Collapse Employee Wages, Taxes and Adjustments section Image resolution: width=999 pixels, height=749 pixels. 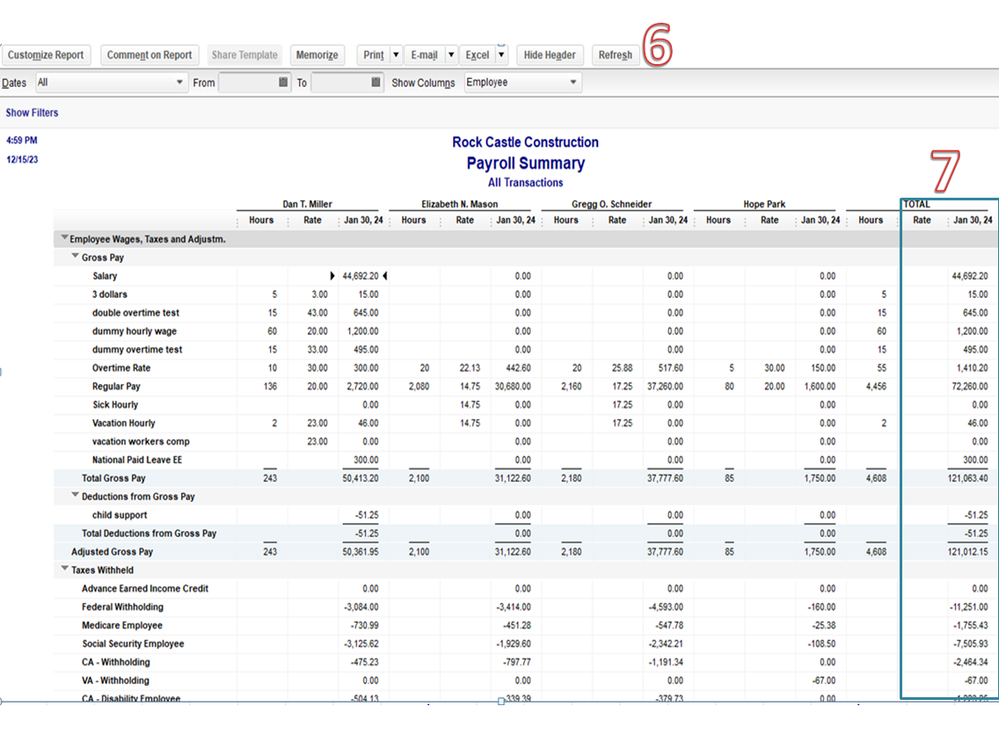(65, 239)
